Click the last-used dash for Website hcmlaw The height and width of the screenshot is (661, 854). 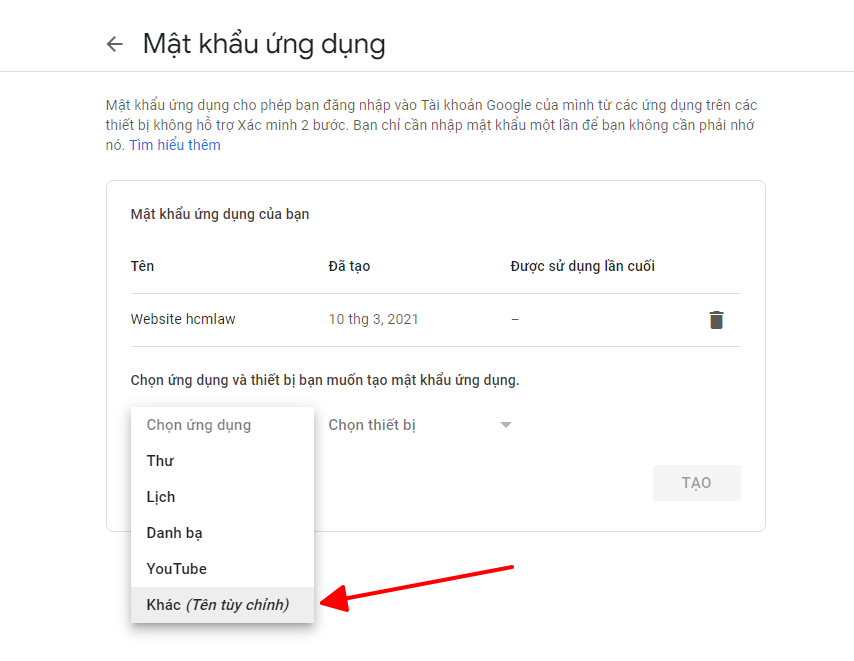(x=515, y=319)
